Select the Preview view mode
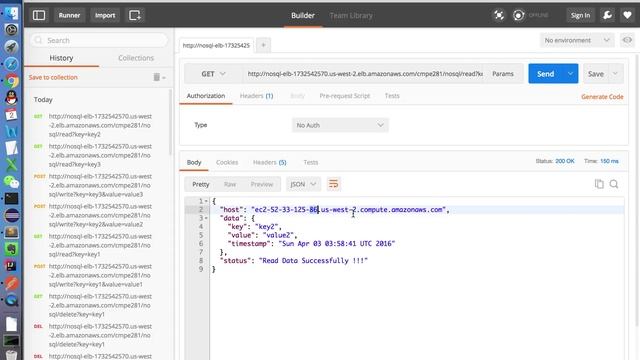The height and width of the screenshot is (360, 640). pos(262,184)
